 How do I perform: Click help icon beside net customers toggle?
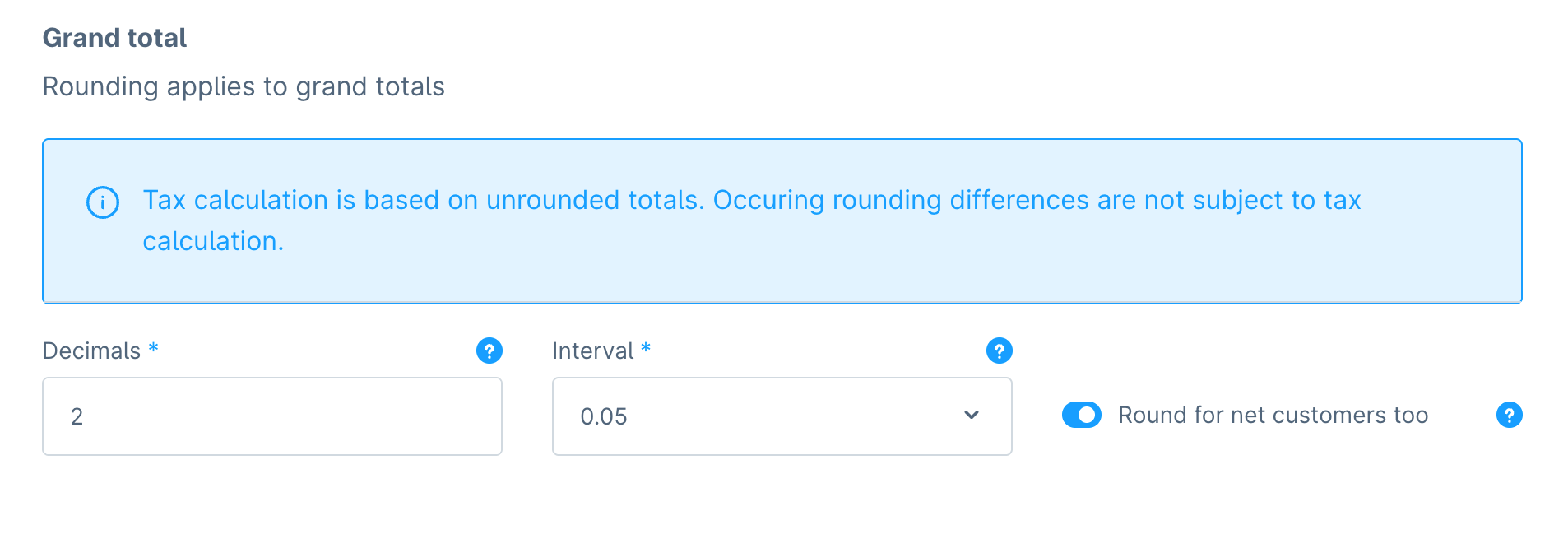1509,415
